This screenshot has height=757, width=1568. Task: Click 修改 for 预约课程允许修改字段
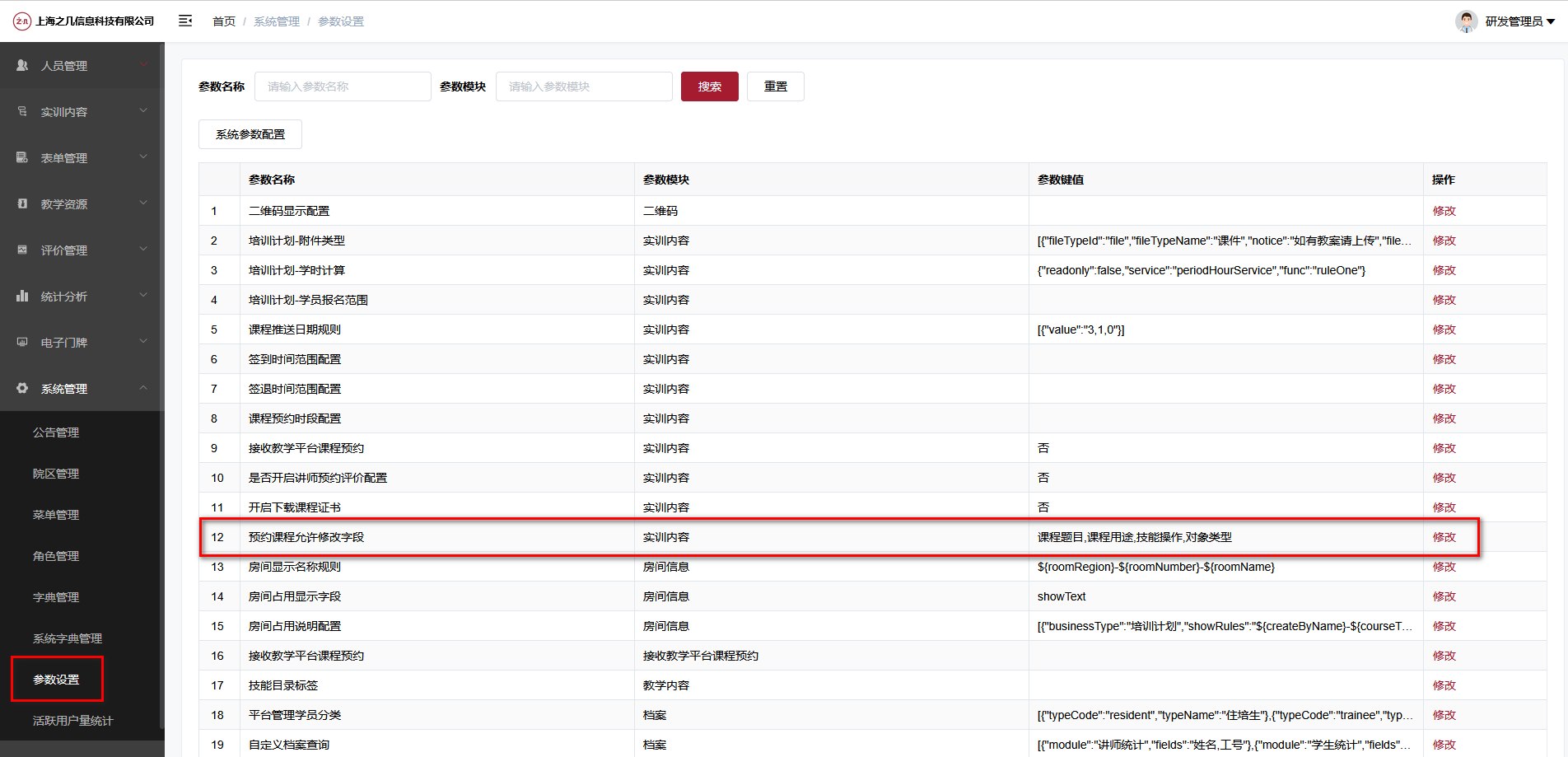pyautogui.click(x=1444, y=537)
